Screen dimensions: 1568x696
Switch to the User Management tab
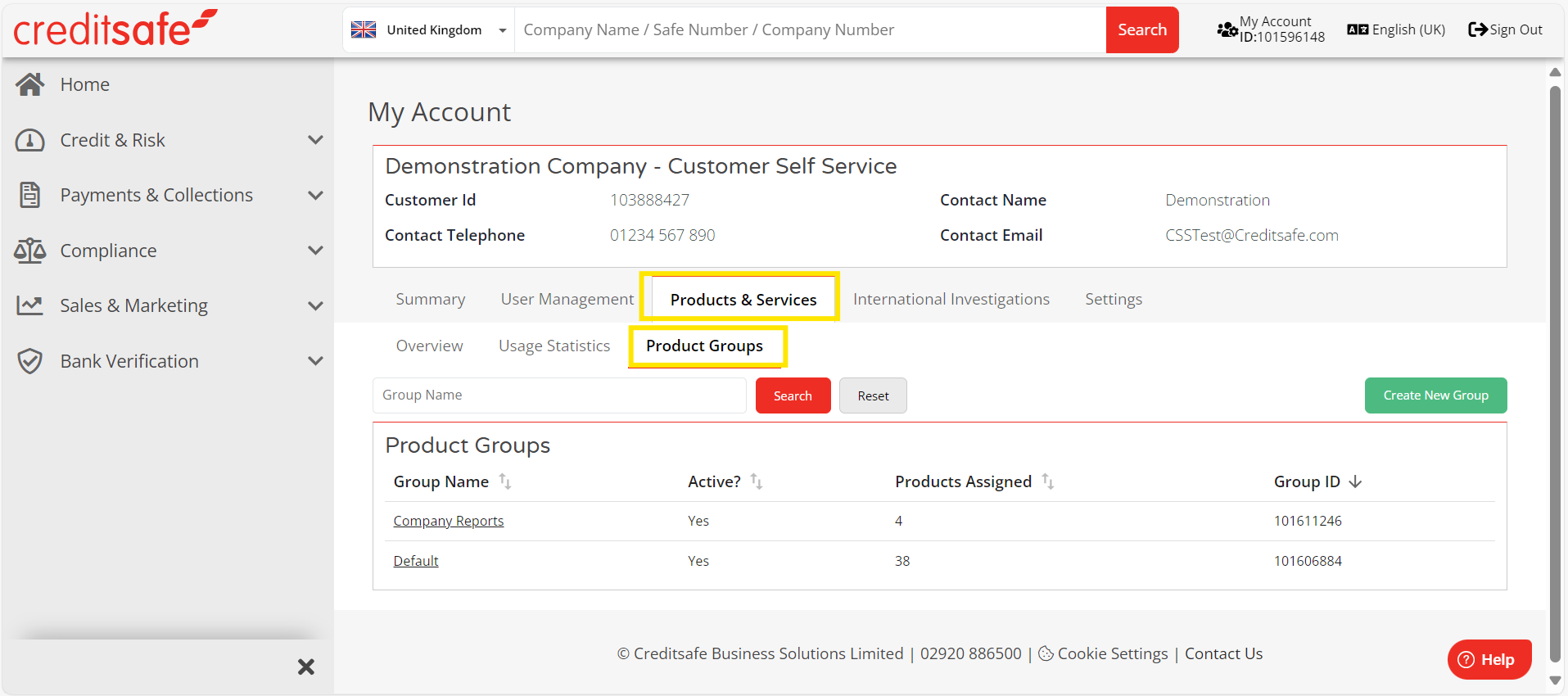[567, 299]
